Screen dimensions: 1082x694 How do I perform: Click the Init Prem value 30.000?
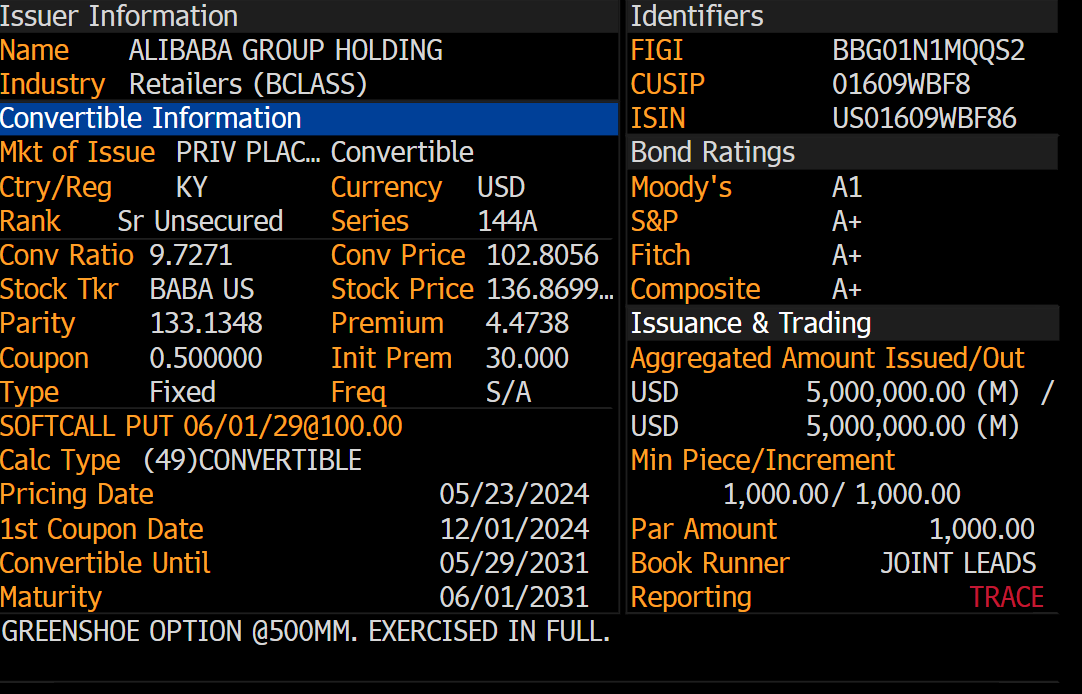tap(527, 357)
